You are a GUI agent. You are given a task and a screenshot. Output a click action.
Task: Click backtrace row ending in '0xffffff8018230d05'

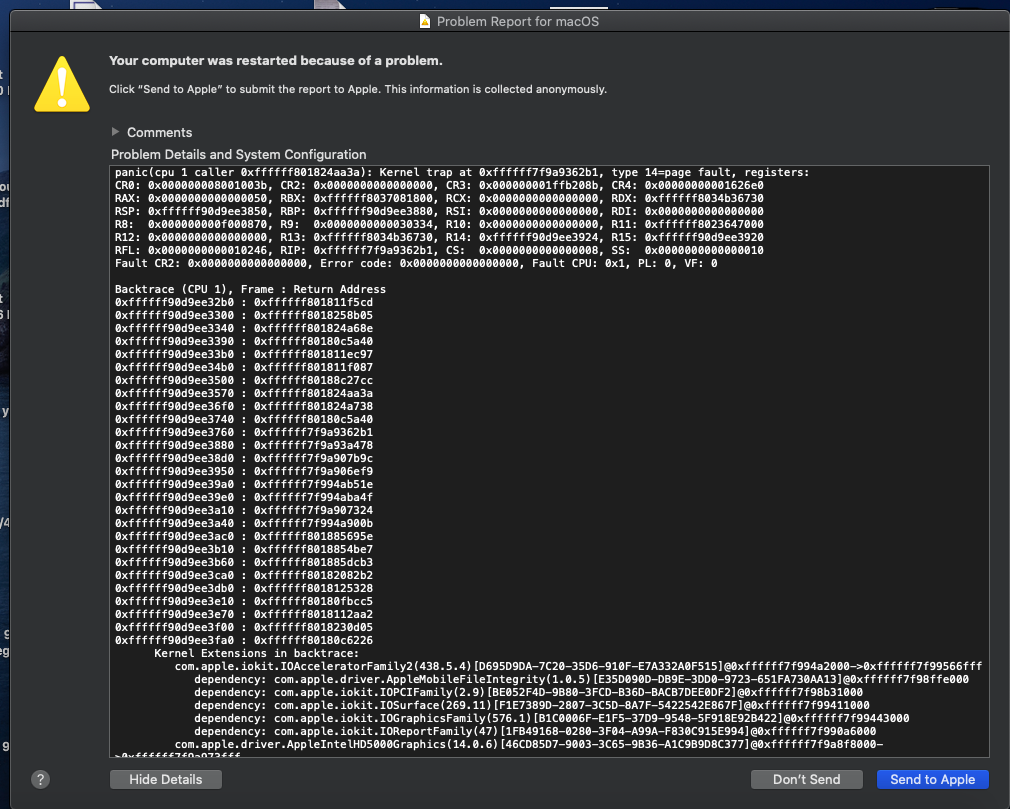[244, 627]
